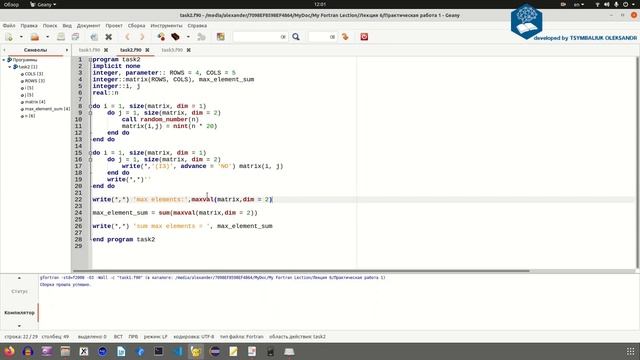Open the show applications grid button
Screen dimensions: 640x360
(x=630, y=351)
